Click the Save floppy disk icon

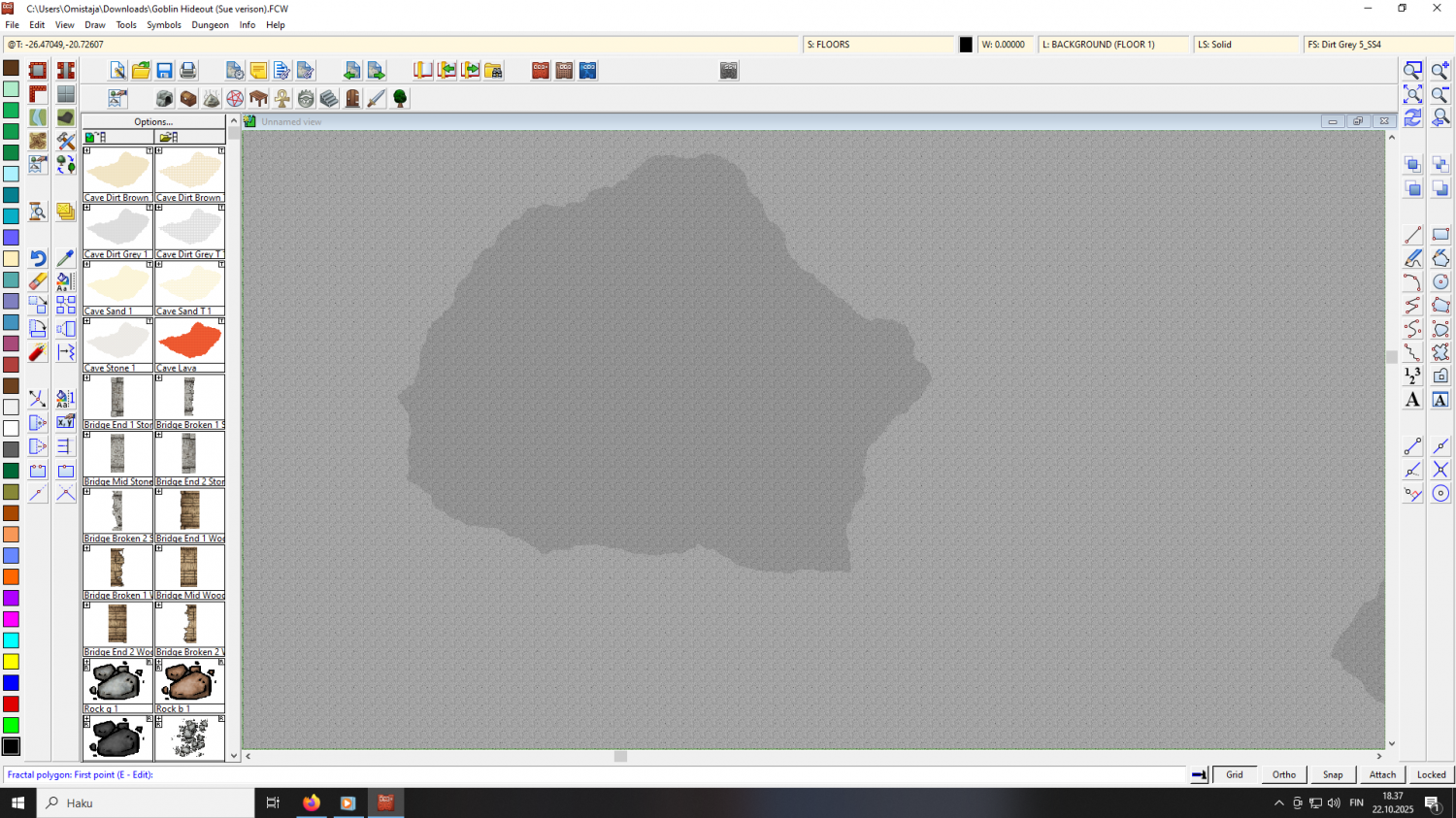165,71
